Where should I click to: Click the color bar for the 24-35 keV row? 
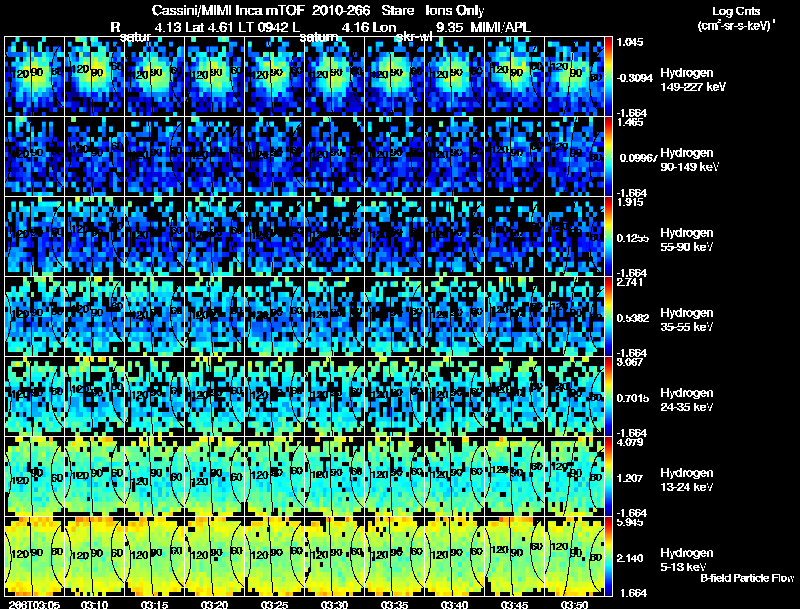(608, 397)
